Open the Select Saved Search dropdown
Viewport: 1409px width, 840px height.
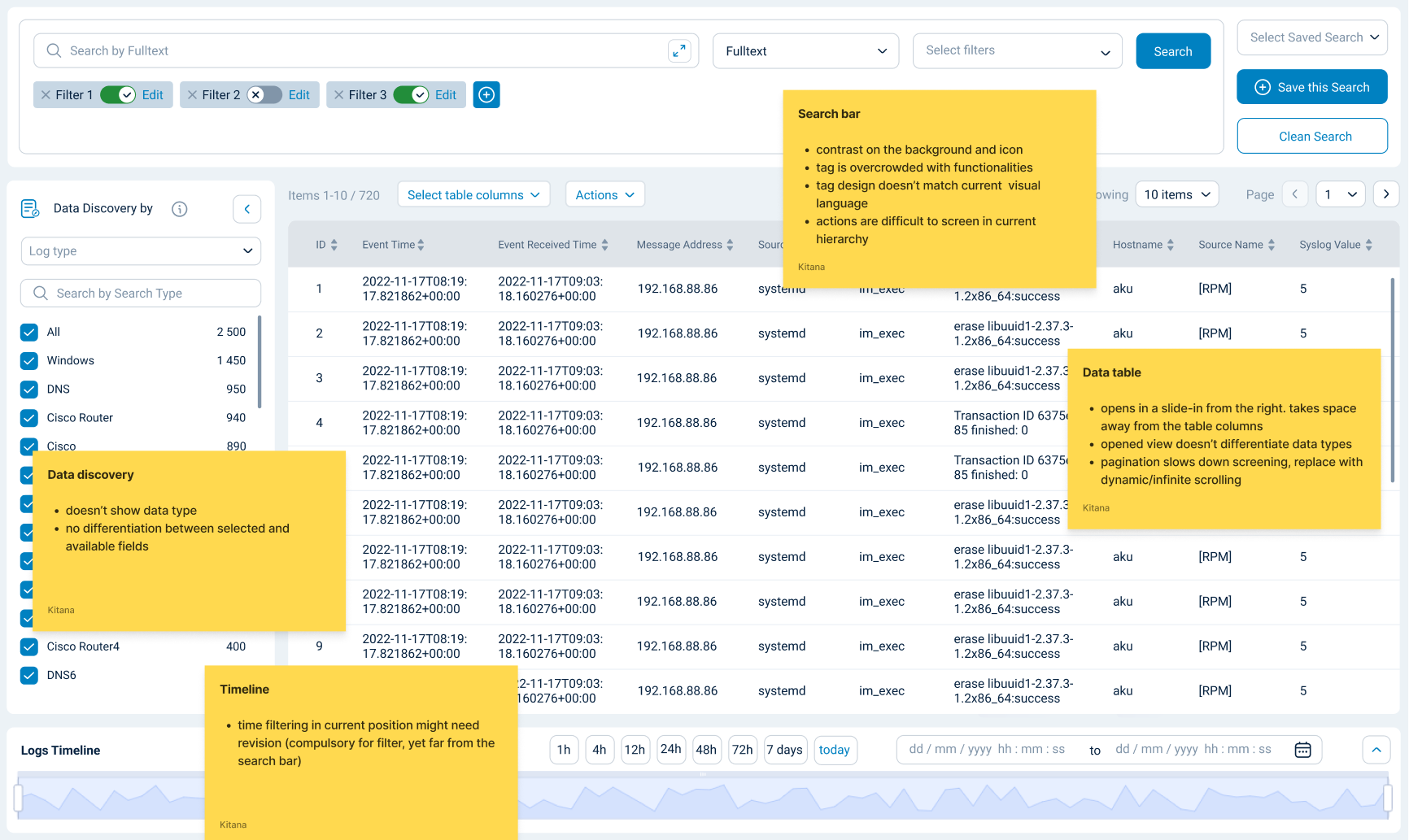point(1312,37)
